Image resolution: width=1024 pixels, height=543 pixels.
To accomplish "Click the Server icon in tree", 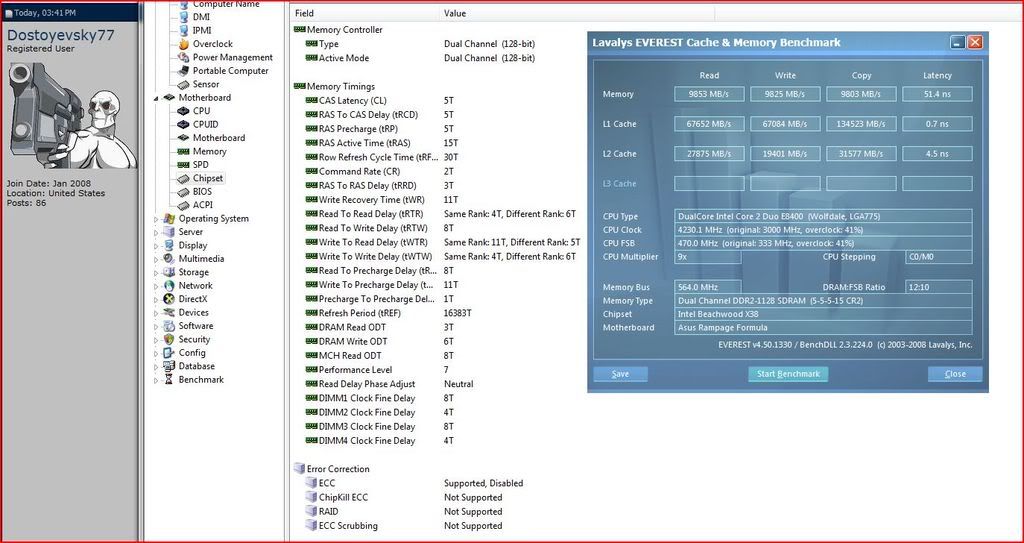I will (x=168, y=232).
